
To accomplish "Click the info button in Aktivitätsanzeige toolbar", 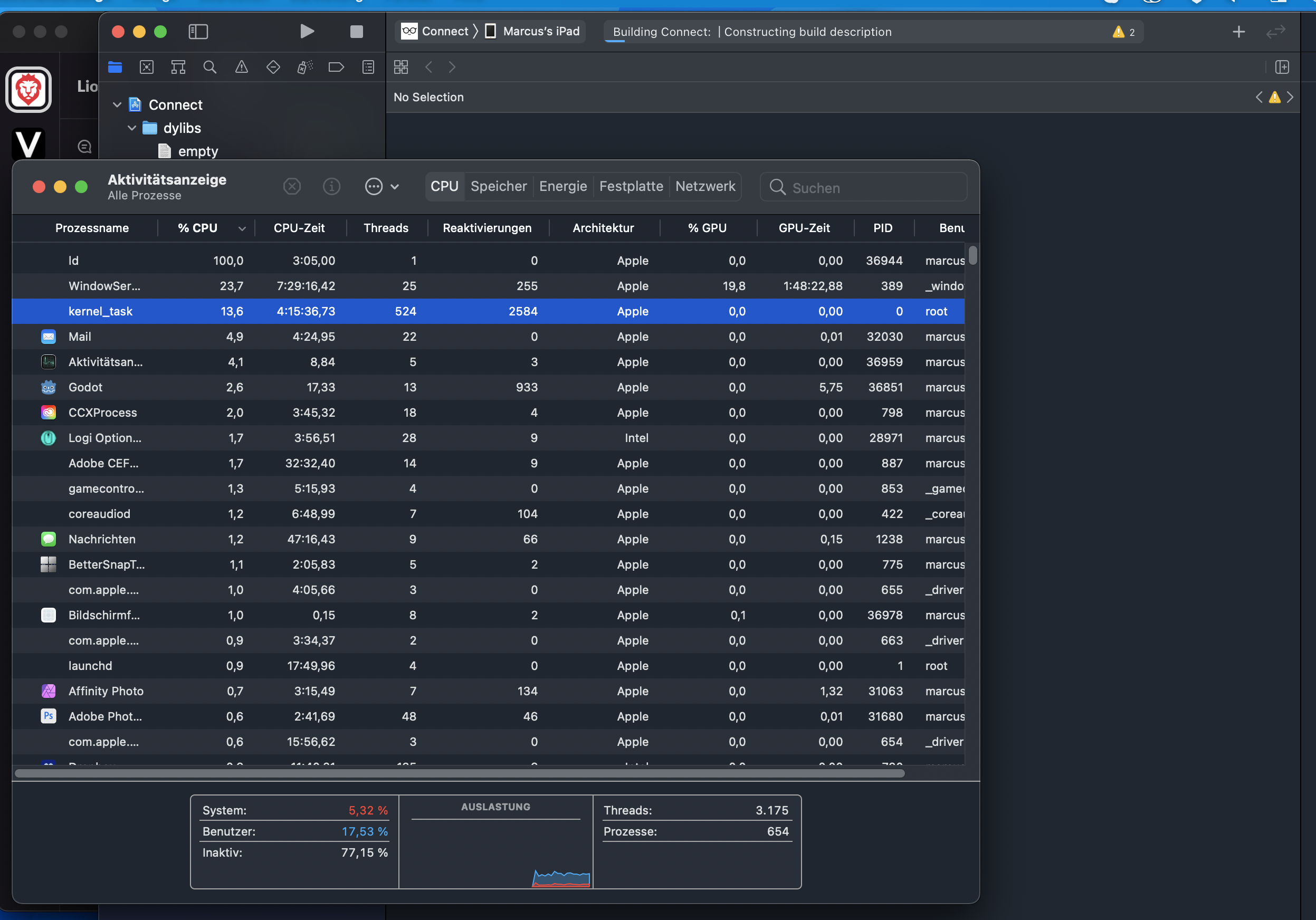I will click(x=331, y=186).
